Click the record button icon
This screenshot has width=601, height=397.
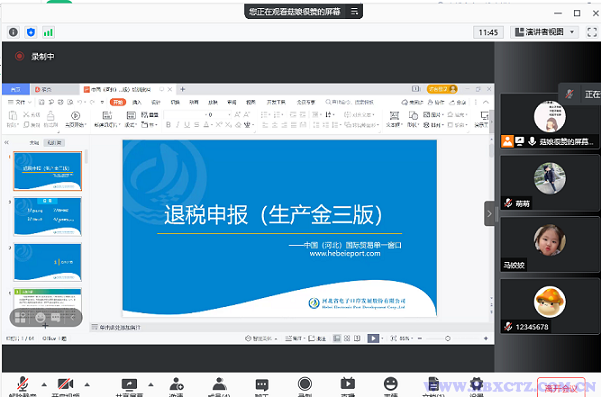(305, 384)
